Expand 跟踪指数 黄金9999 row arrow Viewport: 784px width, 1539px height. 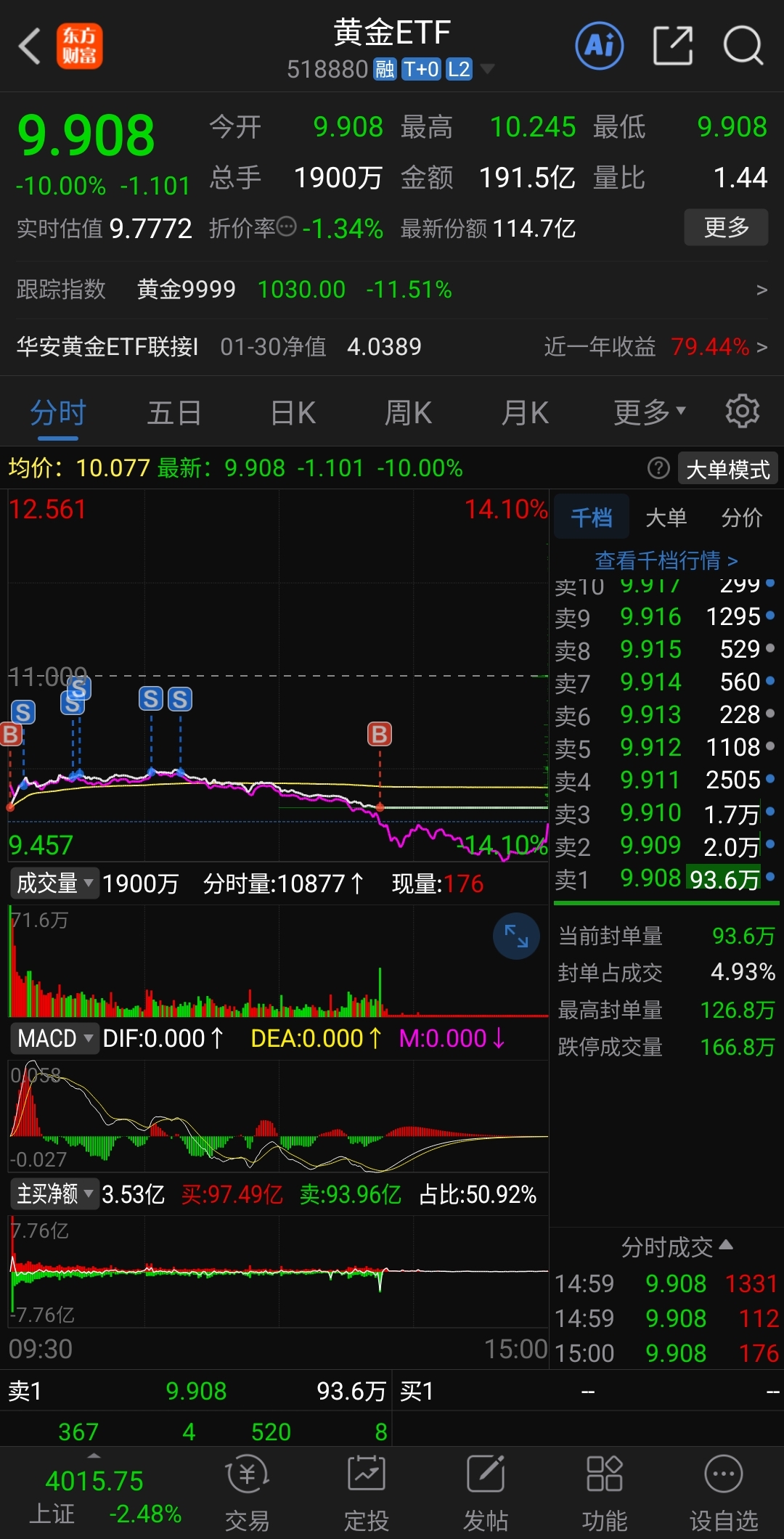(761, 290)
